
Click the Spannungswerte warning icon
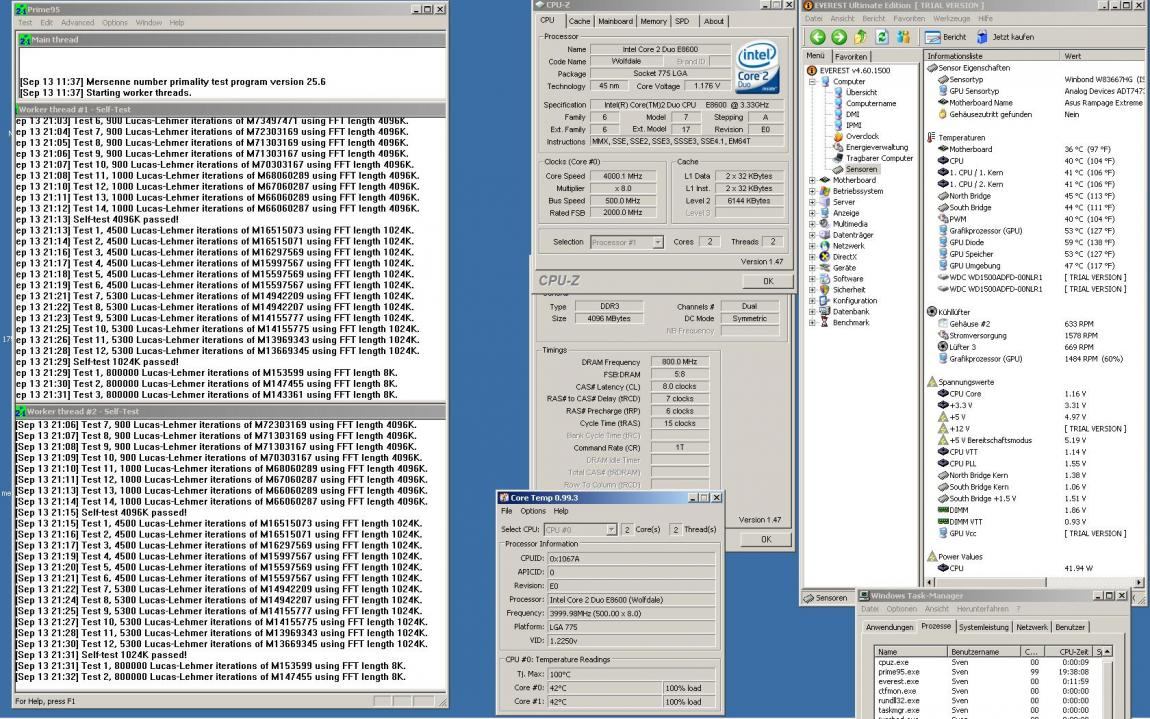932,382
